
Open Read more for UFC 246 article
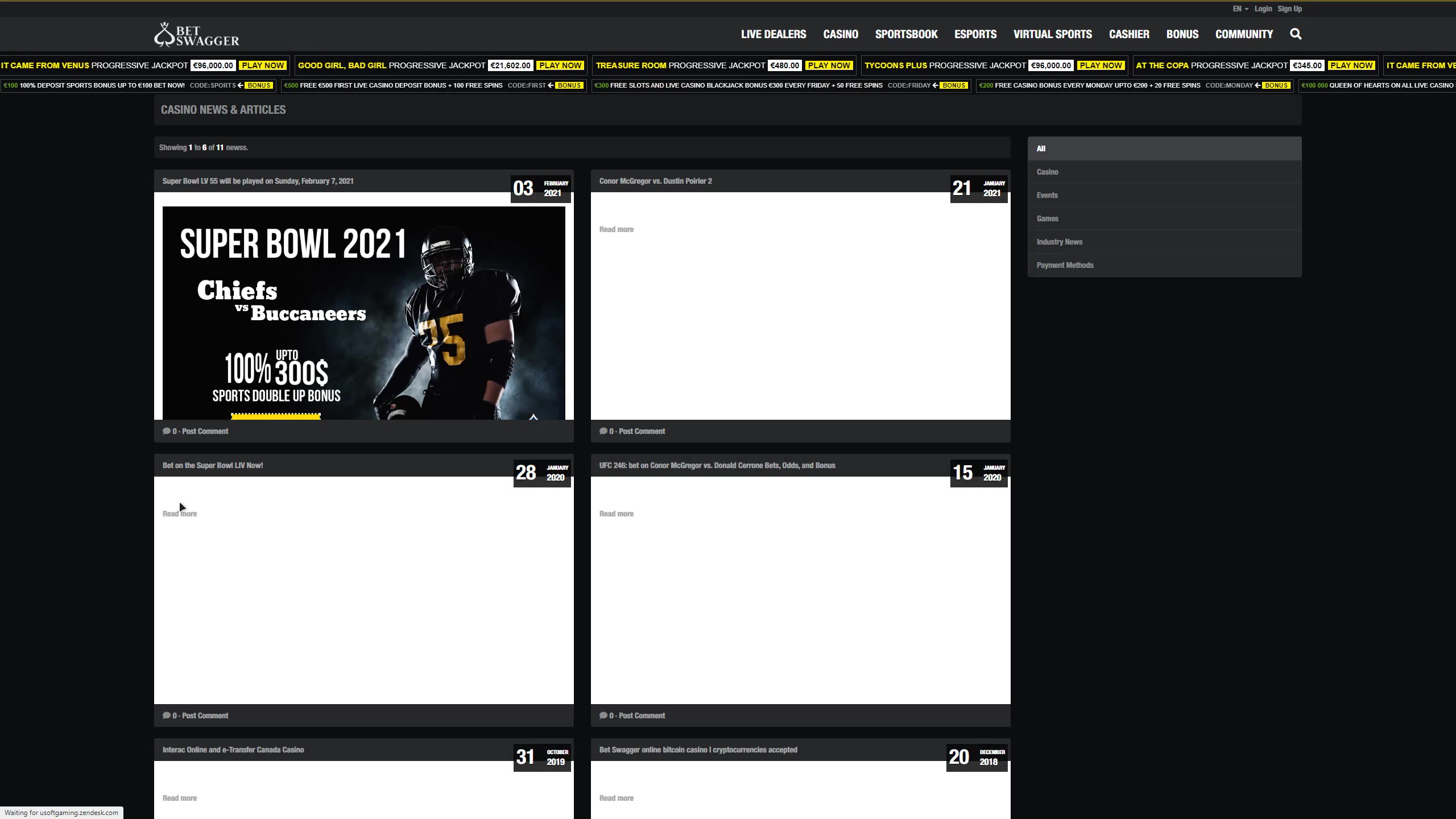tap(616, 514)
